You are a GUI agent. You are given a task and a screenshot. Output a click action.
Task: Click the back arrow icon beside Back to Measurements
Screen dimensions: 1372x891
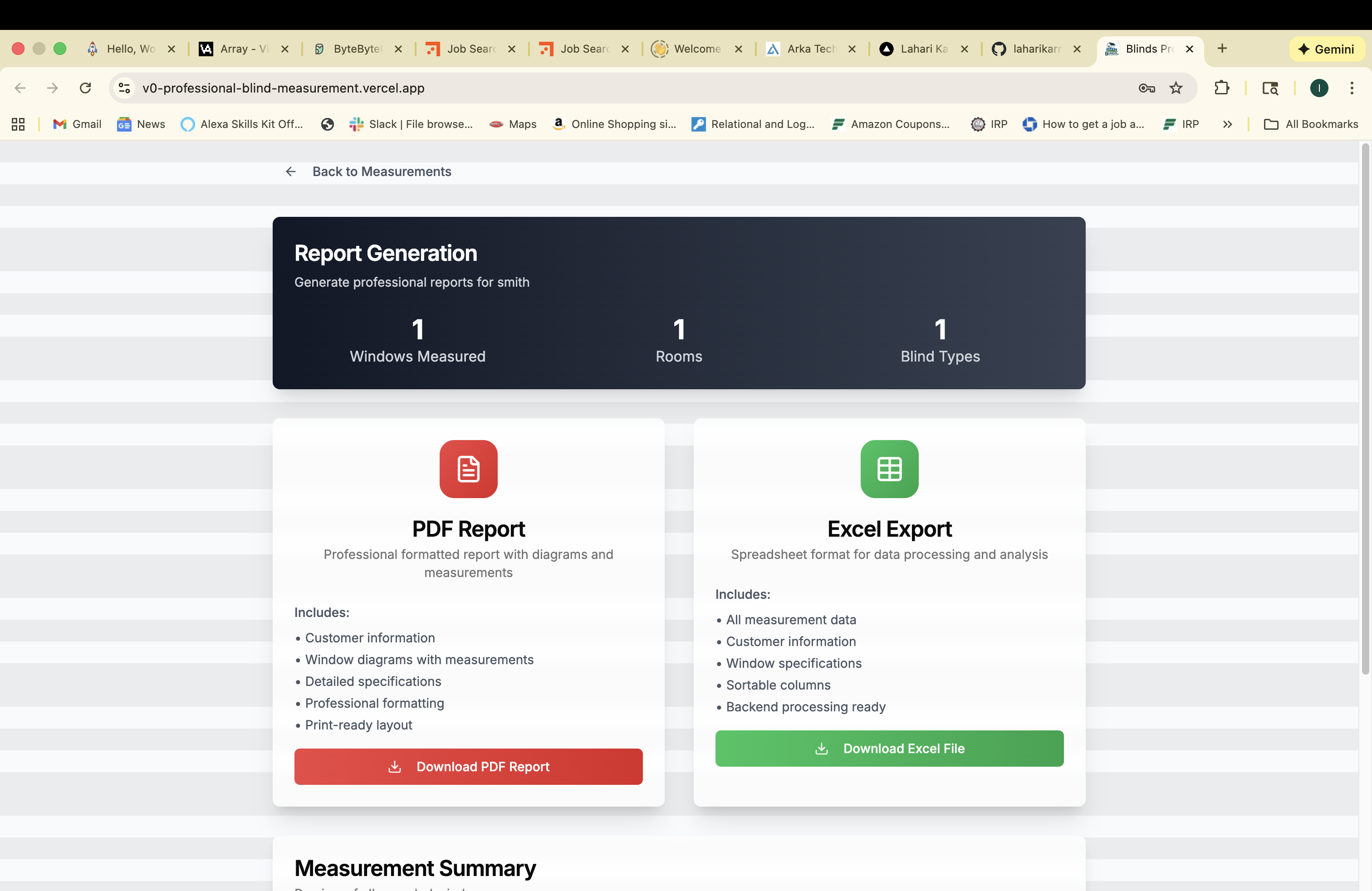(290, 171)
